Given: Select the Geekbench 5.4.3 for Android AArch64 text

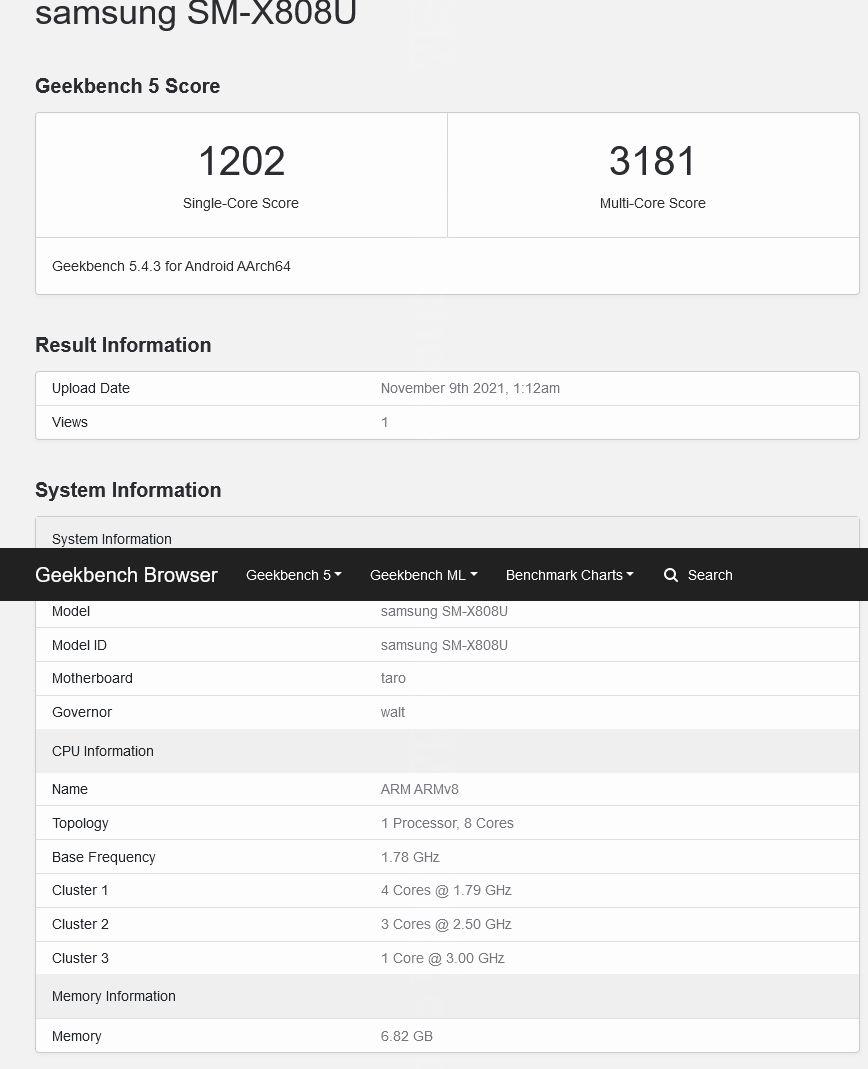Looking at the screenshot, I should pyautogui.click(x=171, y=266).
